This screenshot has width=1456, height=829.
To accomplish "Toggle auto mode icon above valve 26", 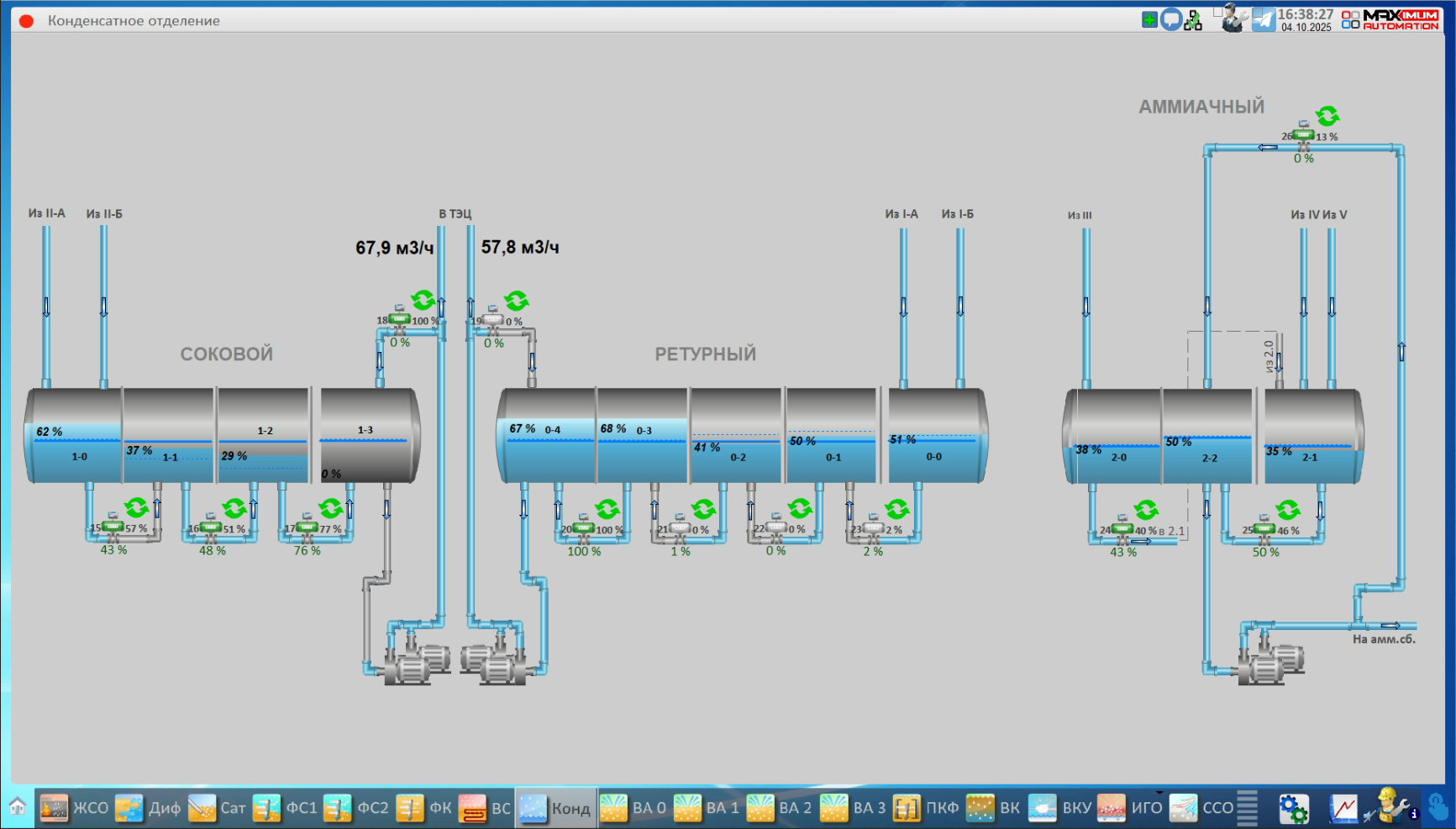I will point(1327,116).
